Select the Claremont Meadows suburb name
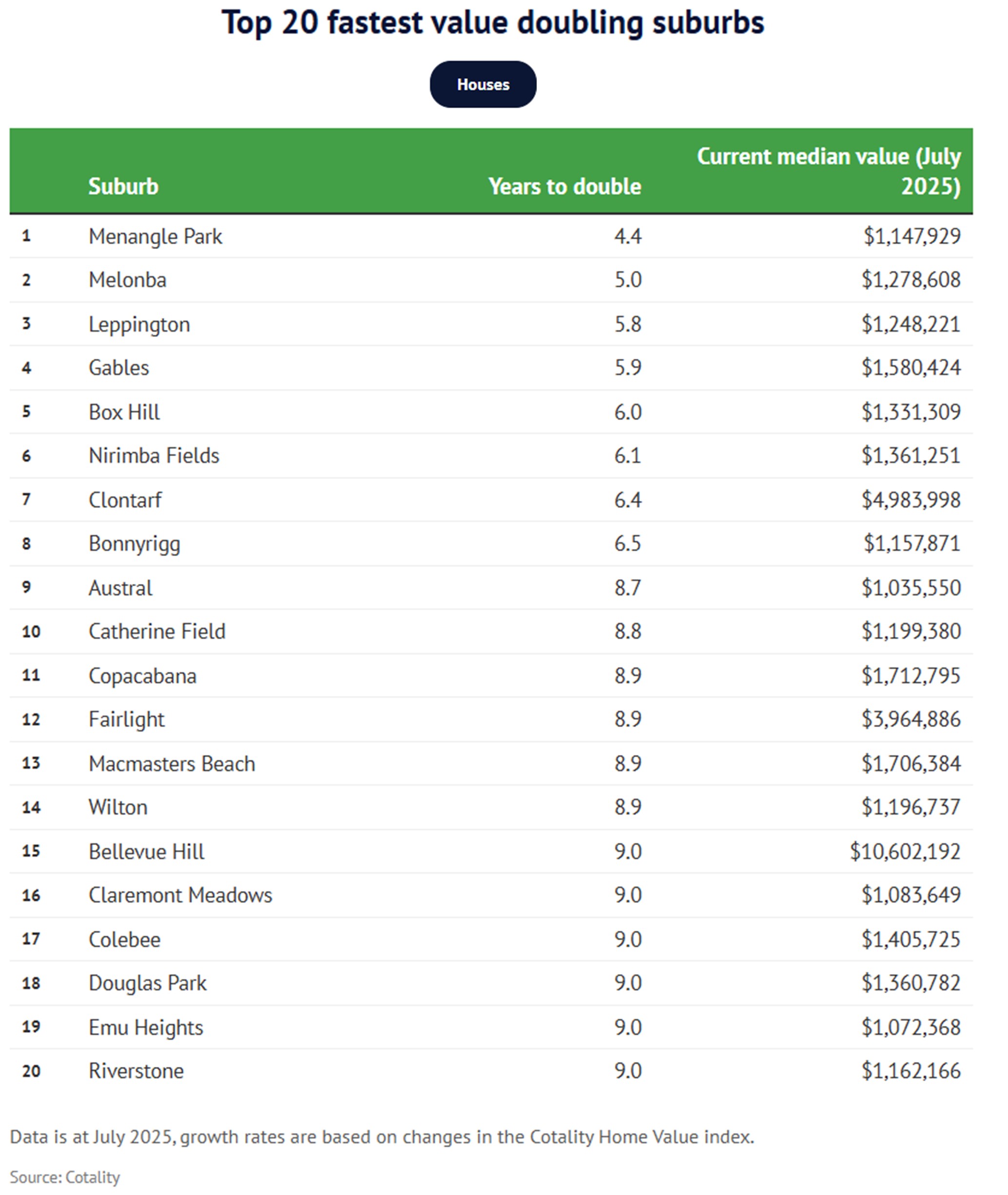Screen dimensions: 1008x1195 point(180,895)
